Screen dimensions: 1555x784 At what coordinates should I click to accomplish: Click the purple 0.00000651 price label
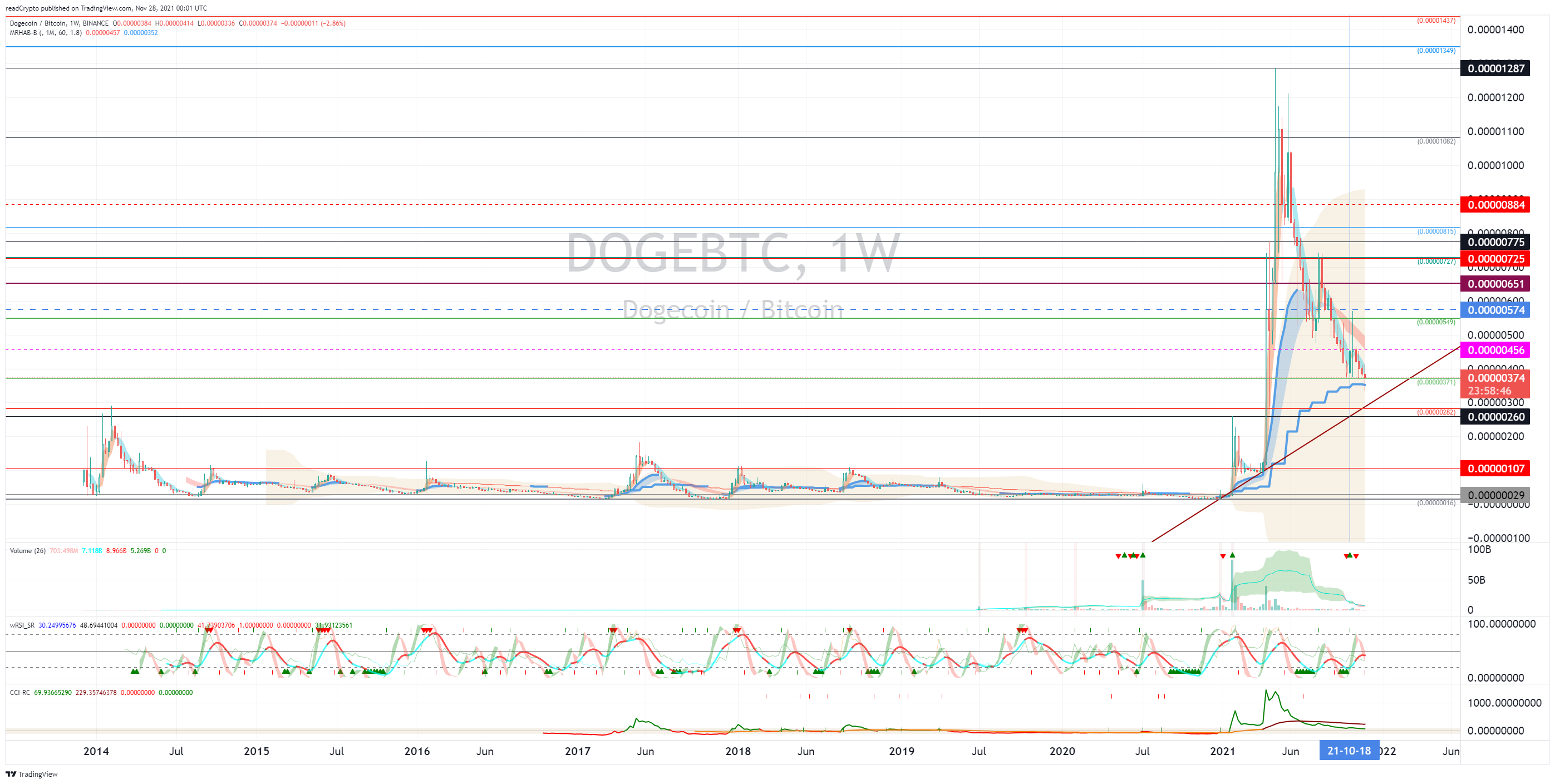(x=1495, y=284)
